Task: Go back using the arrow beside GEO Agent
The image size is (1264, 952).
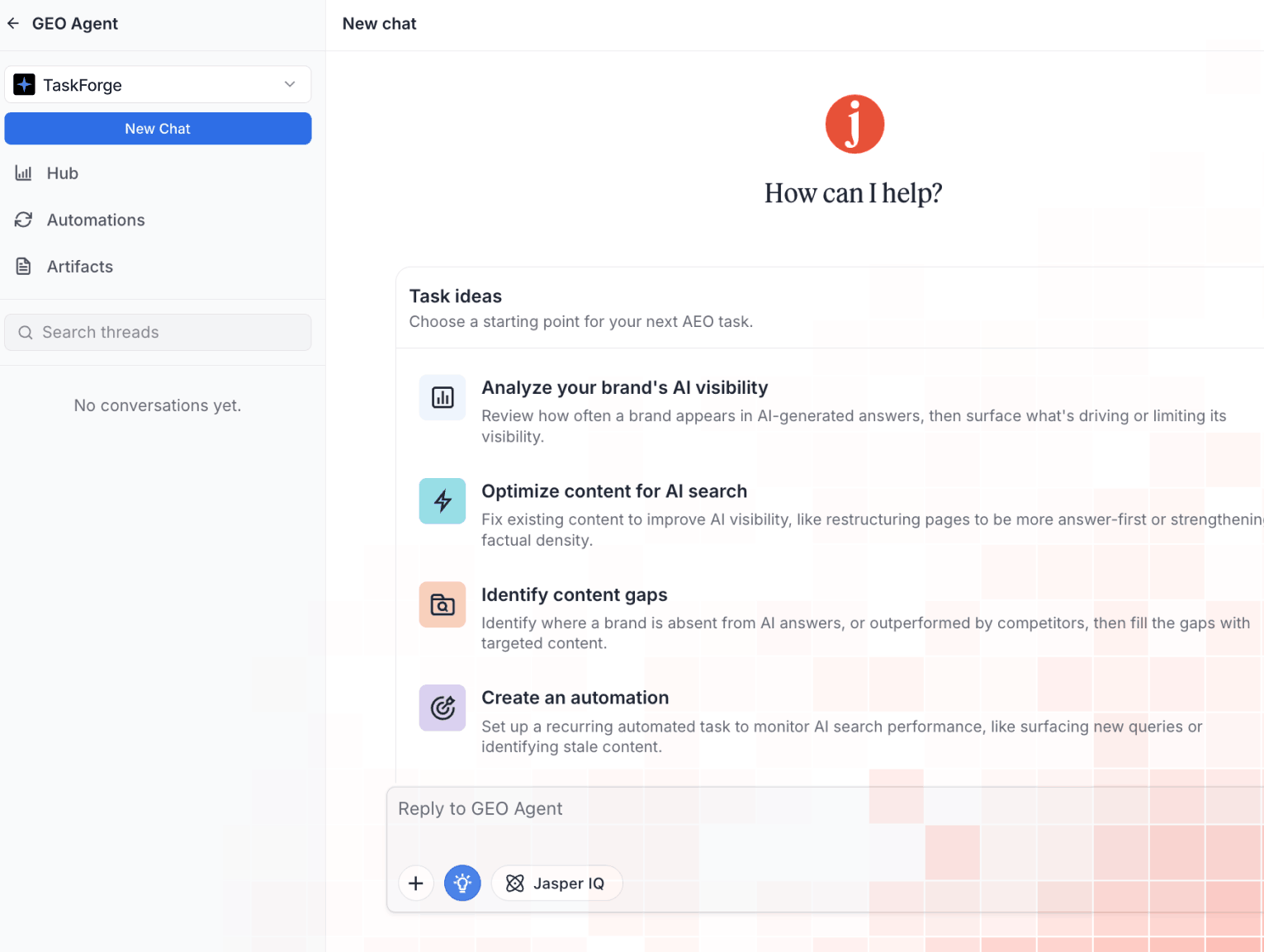Action: 13,24
